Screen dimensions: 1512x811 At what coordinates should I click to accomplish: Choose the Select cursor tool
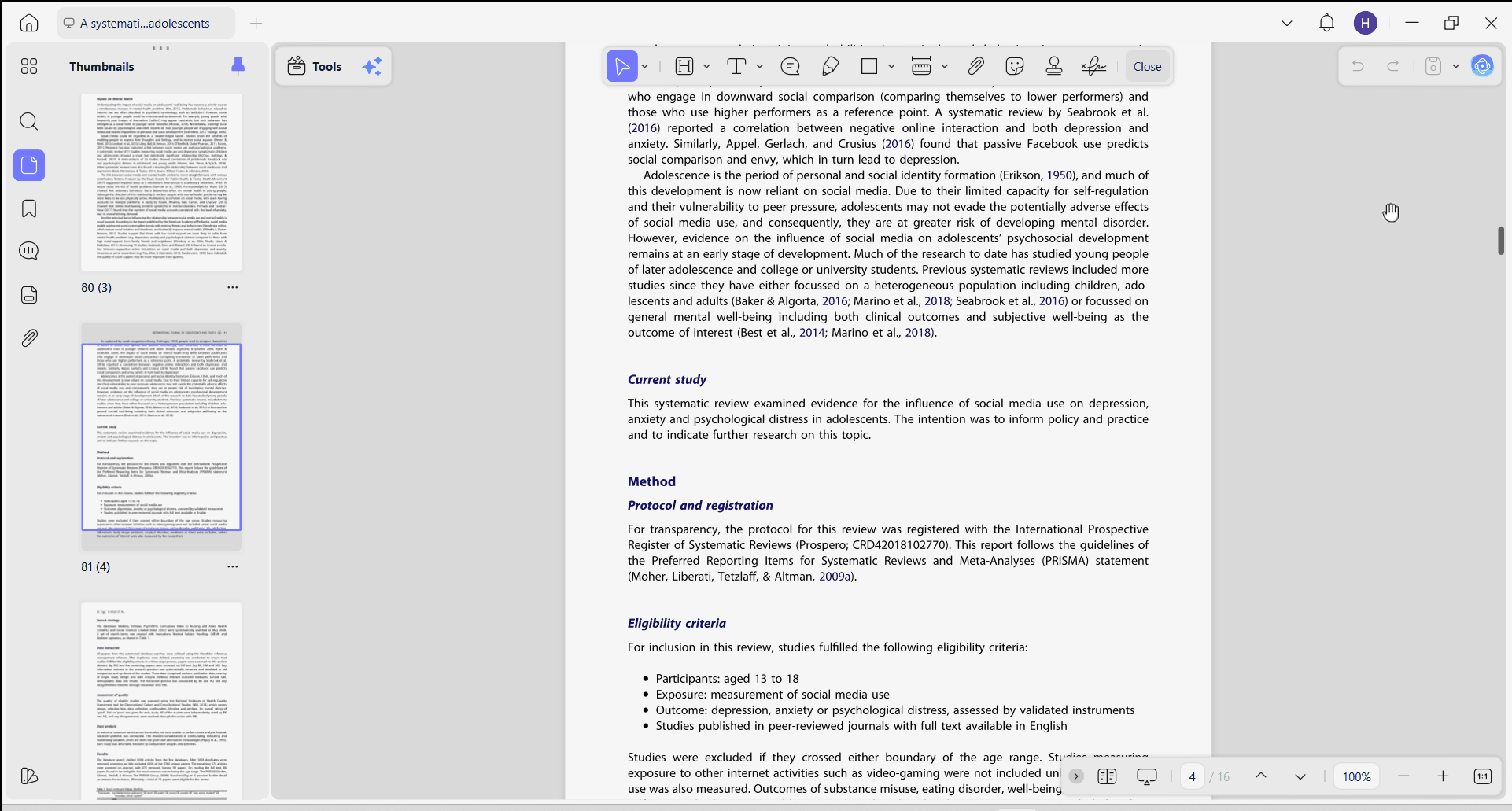(621, 66)
